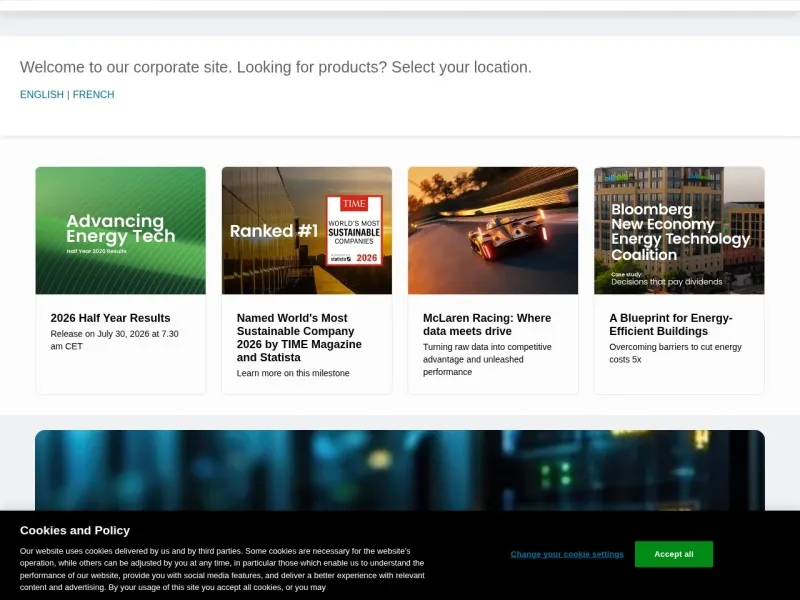Open the McLaren race car image

tap(493, 231)
